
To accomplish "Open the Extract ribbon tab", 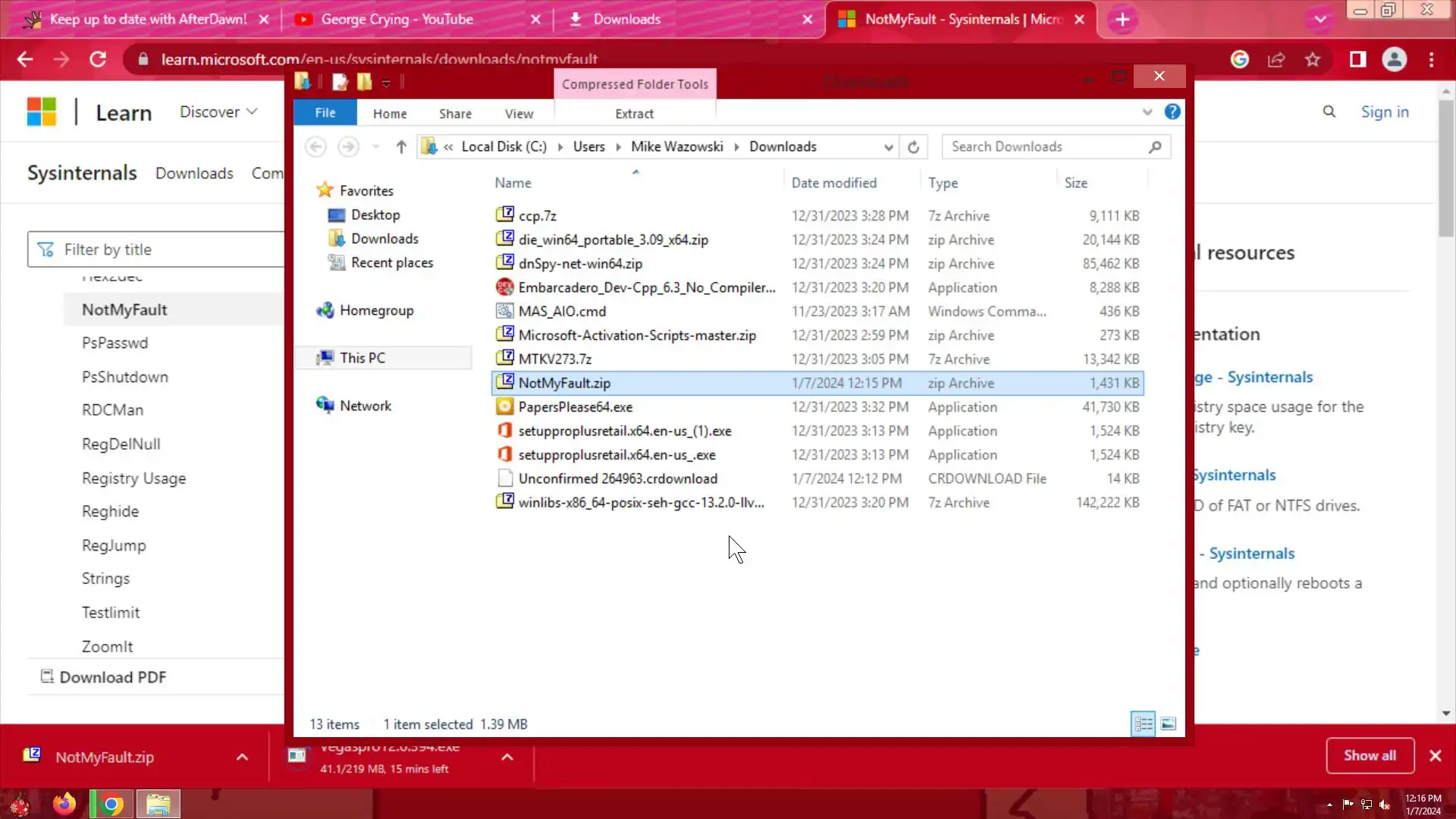I will 634,114.
